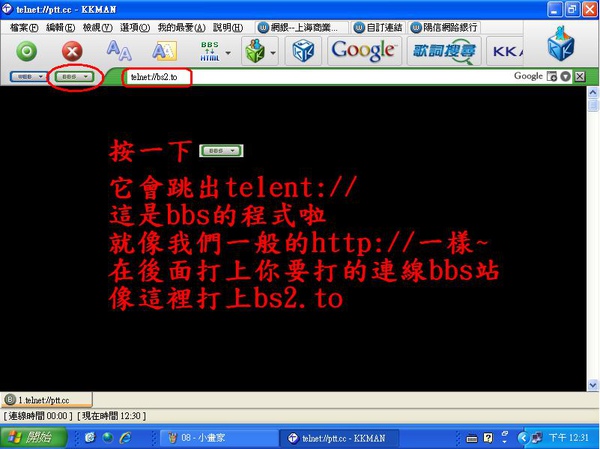Viewport: 600px width, 449px height.
Task: Open the 說明(H) menu
Action: (228, 28)
